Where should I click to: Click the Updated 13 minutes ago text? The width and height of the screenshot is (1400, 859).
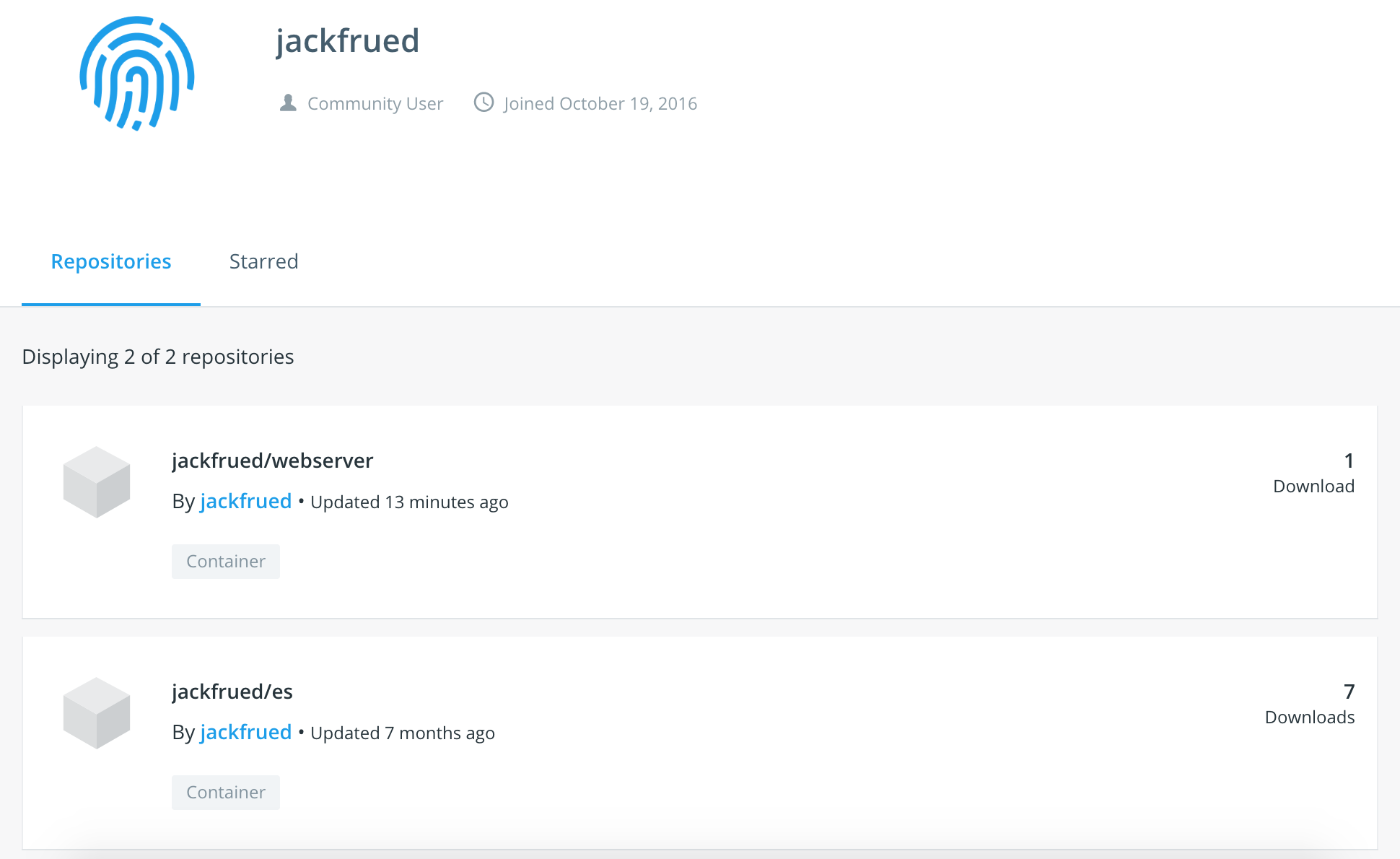coord(409,502)
